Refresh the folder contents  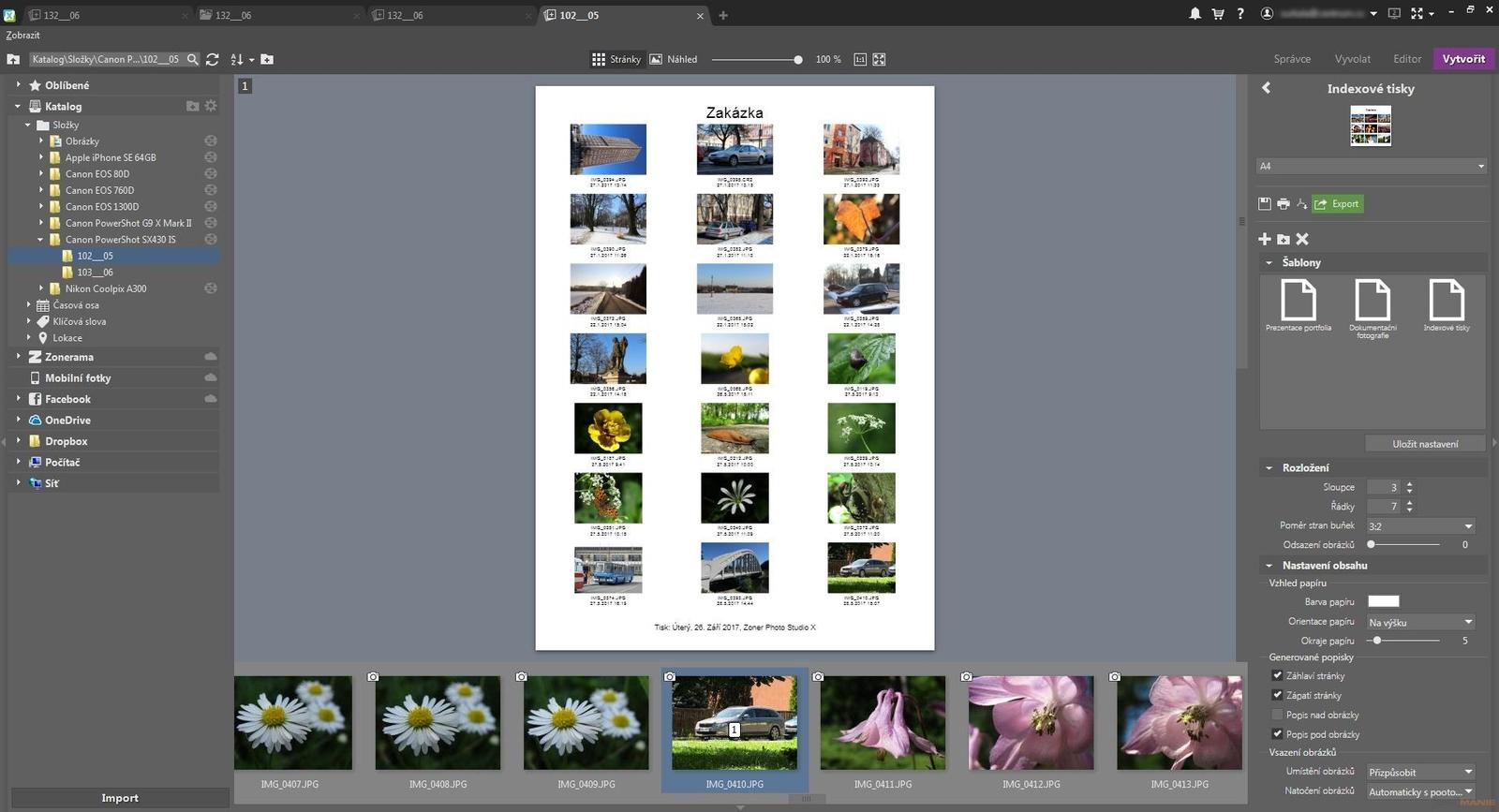click(x=213, y=59)
